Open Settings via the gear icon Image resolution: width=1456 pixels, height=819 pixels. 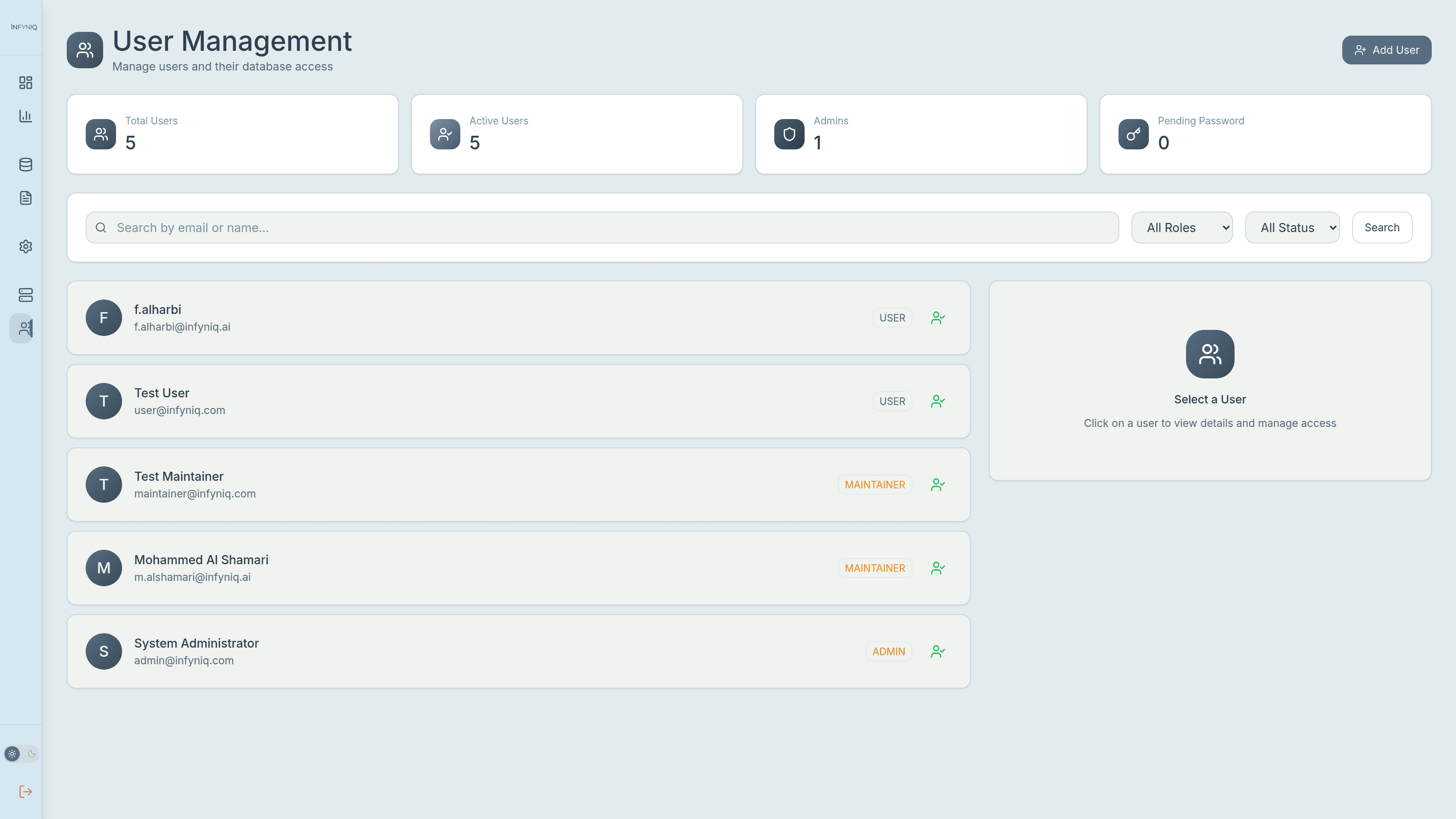pos(25,246)
